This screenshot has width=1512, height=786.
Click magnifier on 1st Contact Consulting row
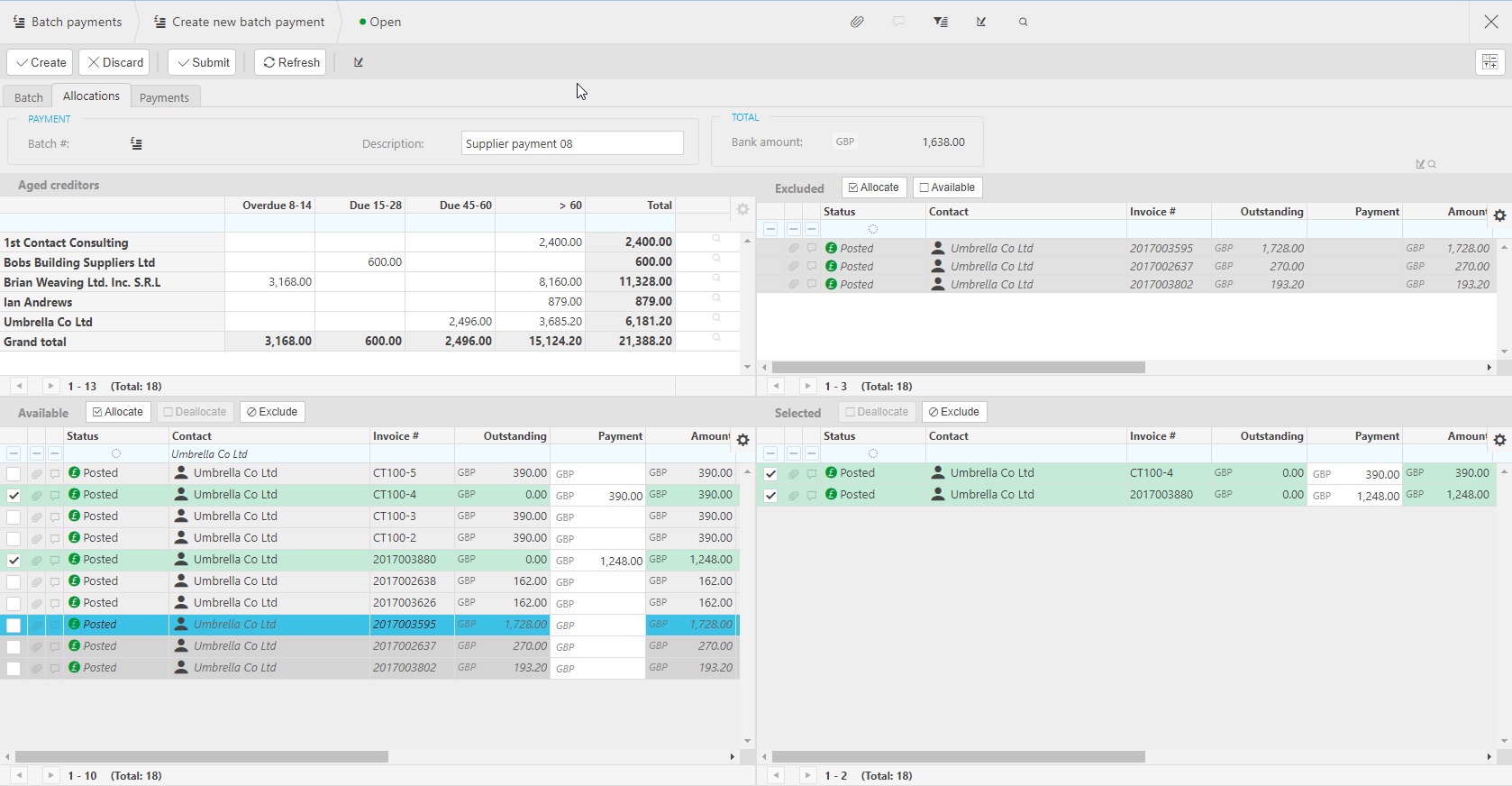point(716,239)
